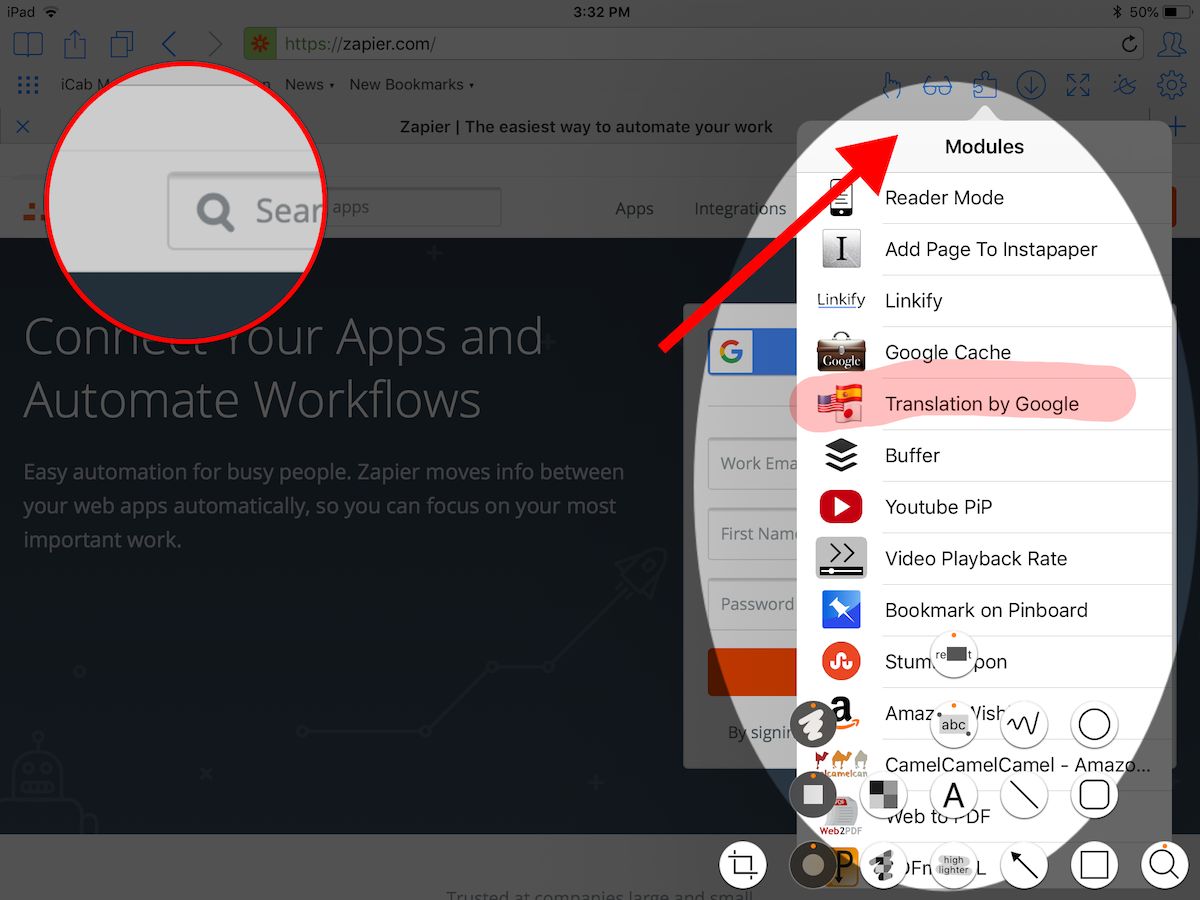The image size is (1200, 900).
Task: Open the downloads arrow icon
Action: [x=1031, y=85]
